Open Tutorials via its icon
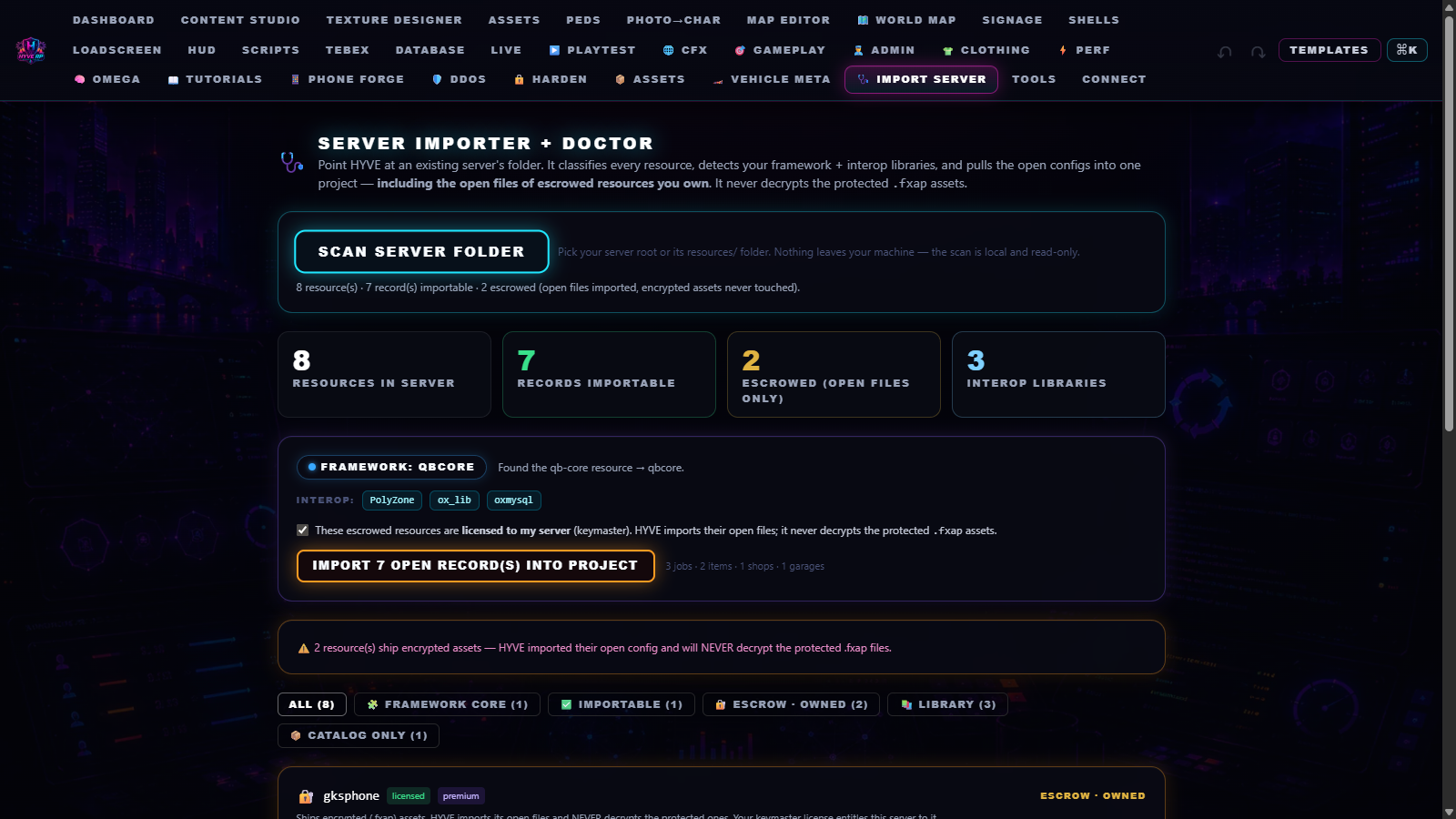1456x819 pixels. (173, 79)
